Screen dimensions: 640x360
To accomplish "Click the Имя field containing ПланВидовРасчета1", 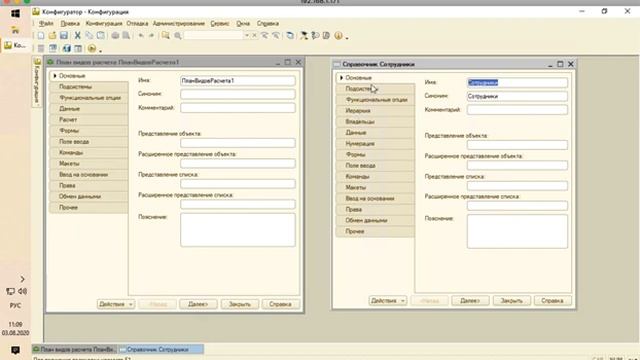I will 238,81.
